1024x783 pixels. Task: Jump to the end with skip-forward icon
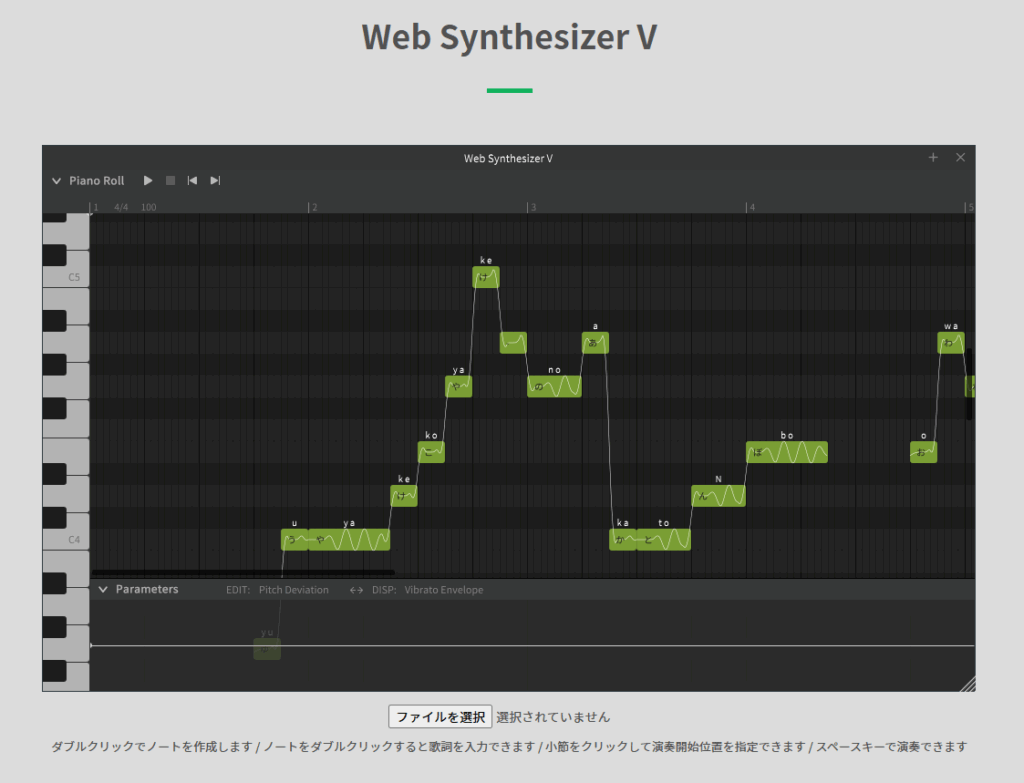click(x=215, y=180)
